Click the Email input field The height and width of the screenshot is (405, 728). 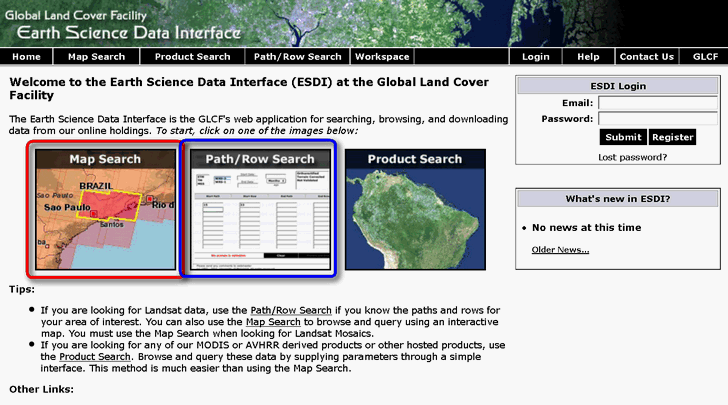click(x=657, y=103)
